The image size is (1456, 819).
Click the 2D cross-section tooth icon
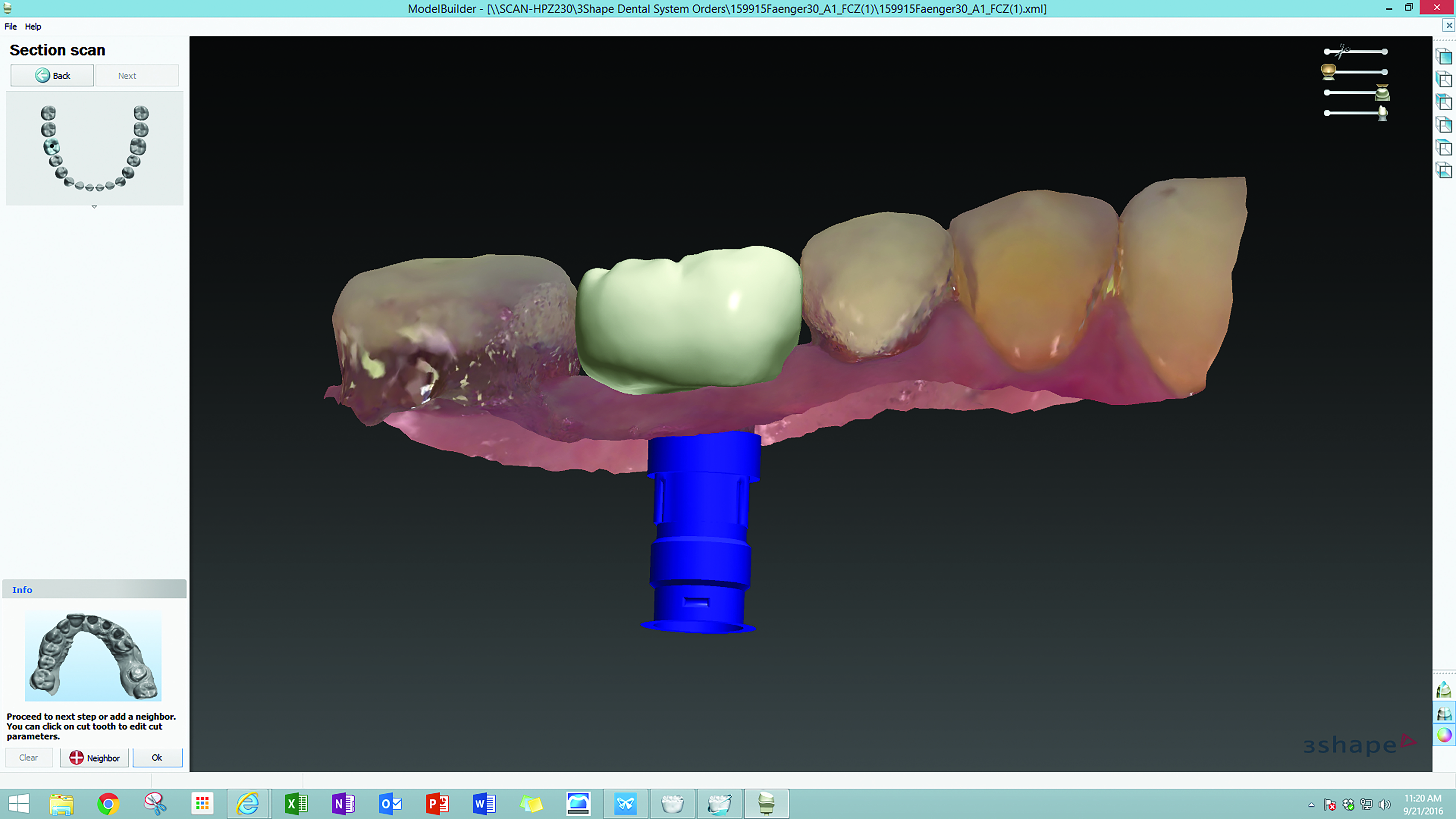coord(1444,690)
